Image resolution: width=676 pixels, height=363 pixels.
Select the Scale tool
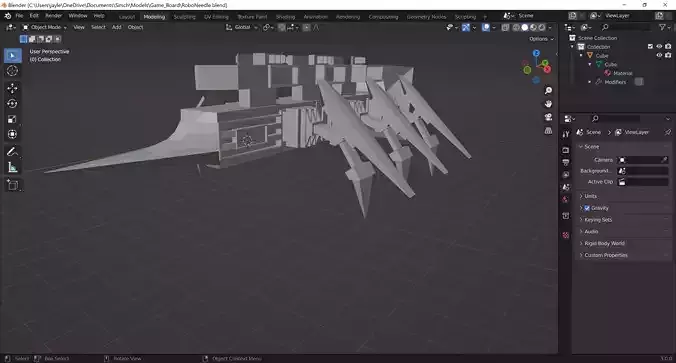coord(13,119)
